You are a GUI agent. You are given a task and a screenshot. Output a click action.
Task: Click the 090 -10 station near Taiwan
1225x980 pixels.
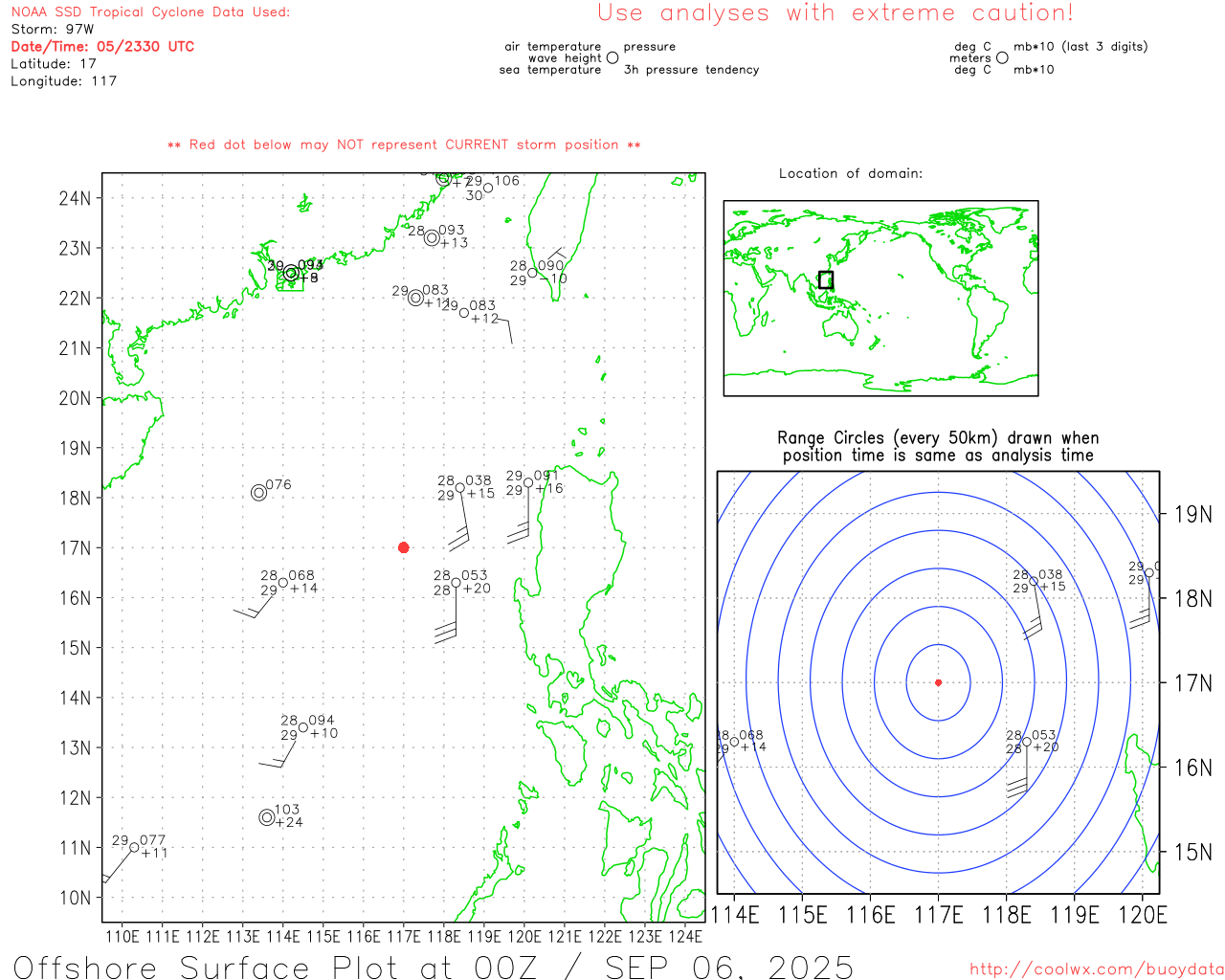533,273
